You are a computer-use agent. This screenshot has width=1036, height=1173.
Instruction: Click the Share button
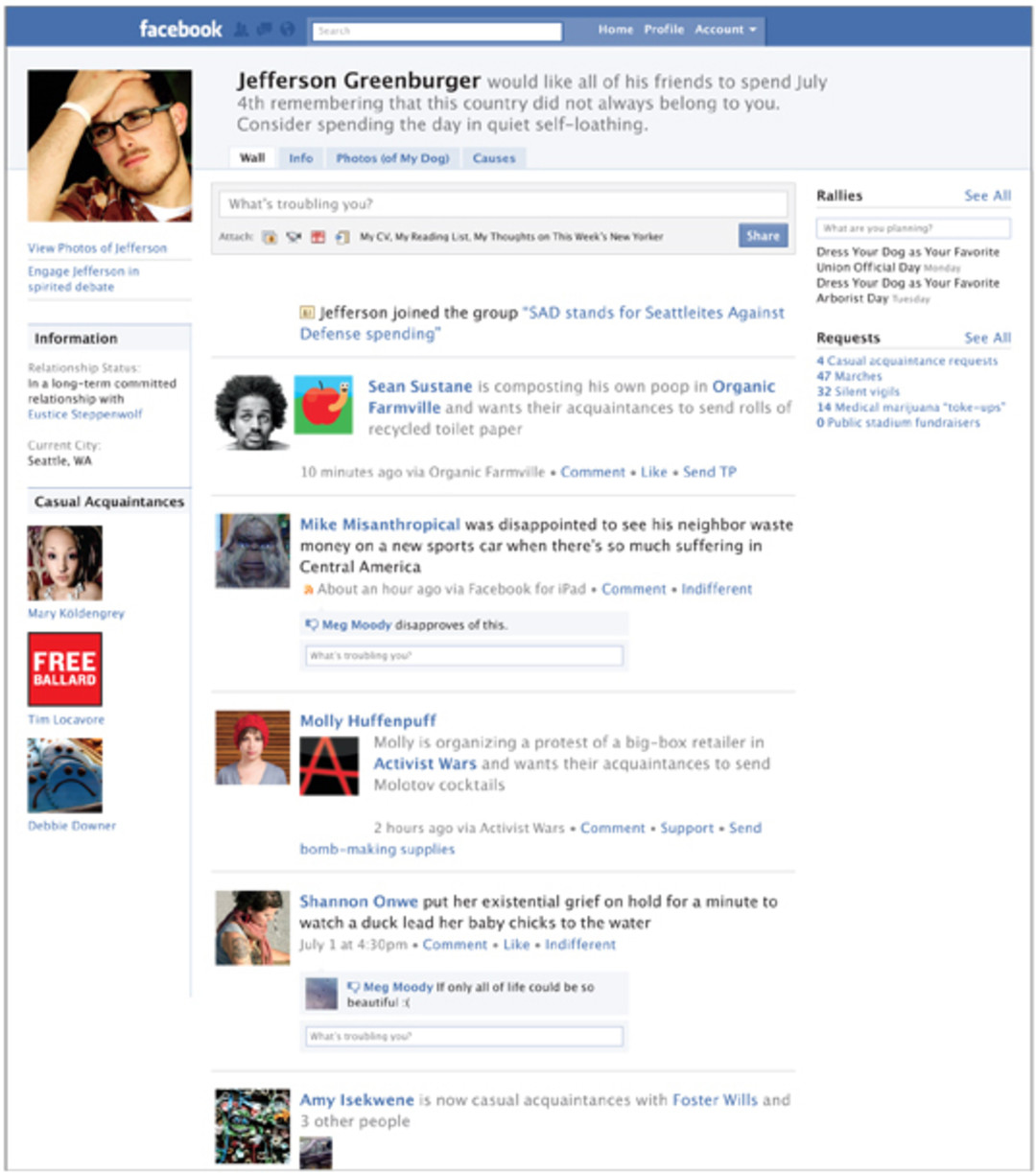pos(764,236)
